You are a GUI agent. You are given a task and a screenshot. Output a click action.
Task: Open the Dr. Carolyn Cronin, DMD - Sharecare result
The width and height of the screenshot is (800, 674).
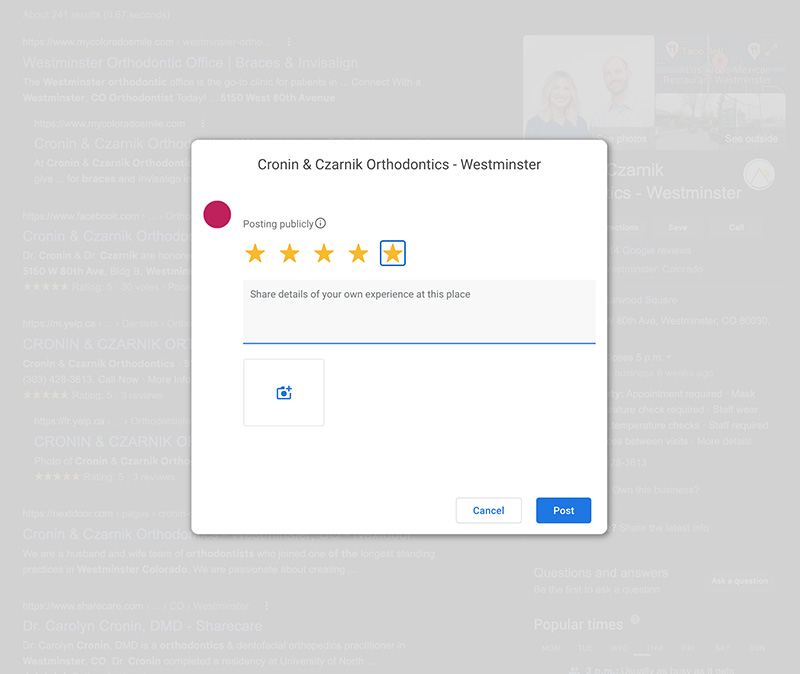[x=142, y=626]
